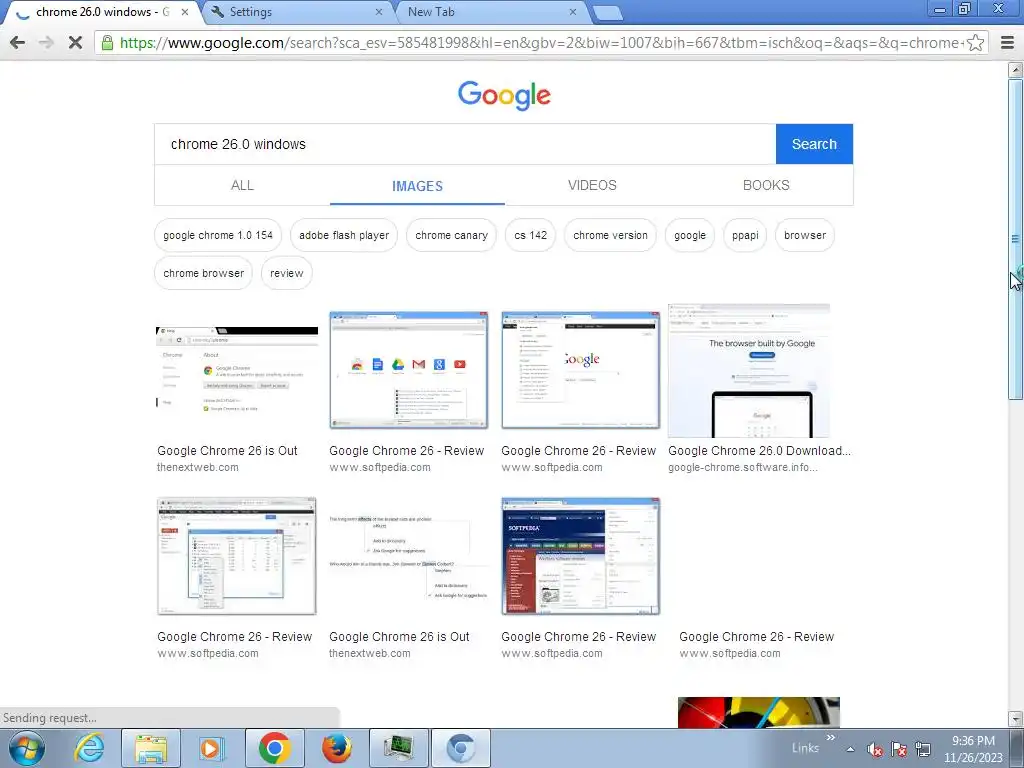
Task: Close the chrome 26.0 windows tab
Action: [x=185, y=12]
